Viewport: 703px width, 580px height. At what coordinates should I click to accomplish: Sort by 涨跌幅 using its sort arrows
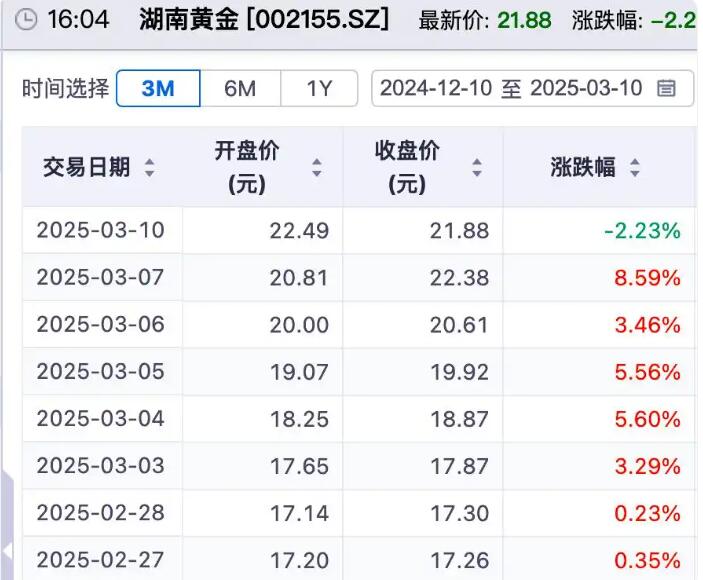(x=634, y=168)
